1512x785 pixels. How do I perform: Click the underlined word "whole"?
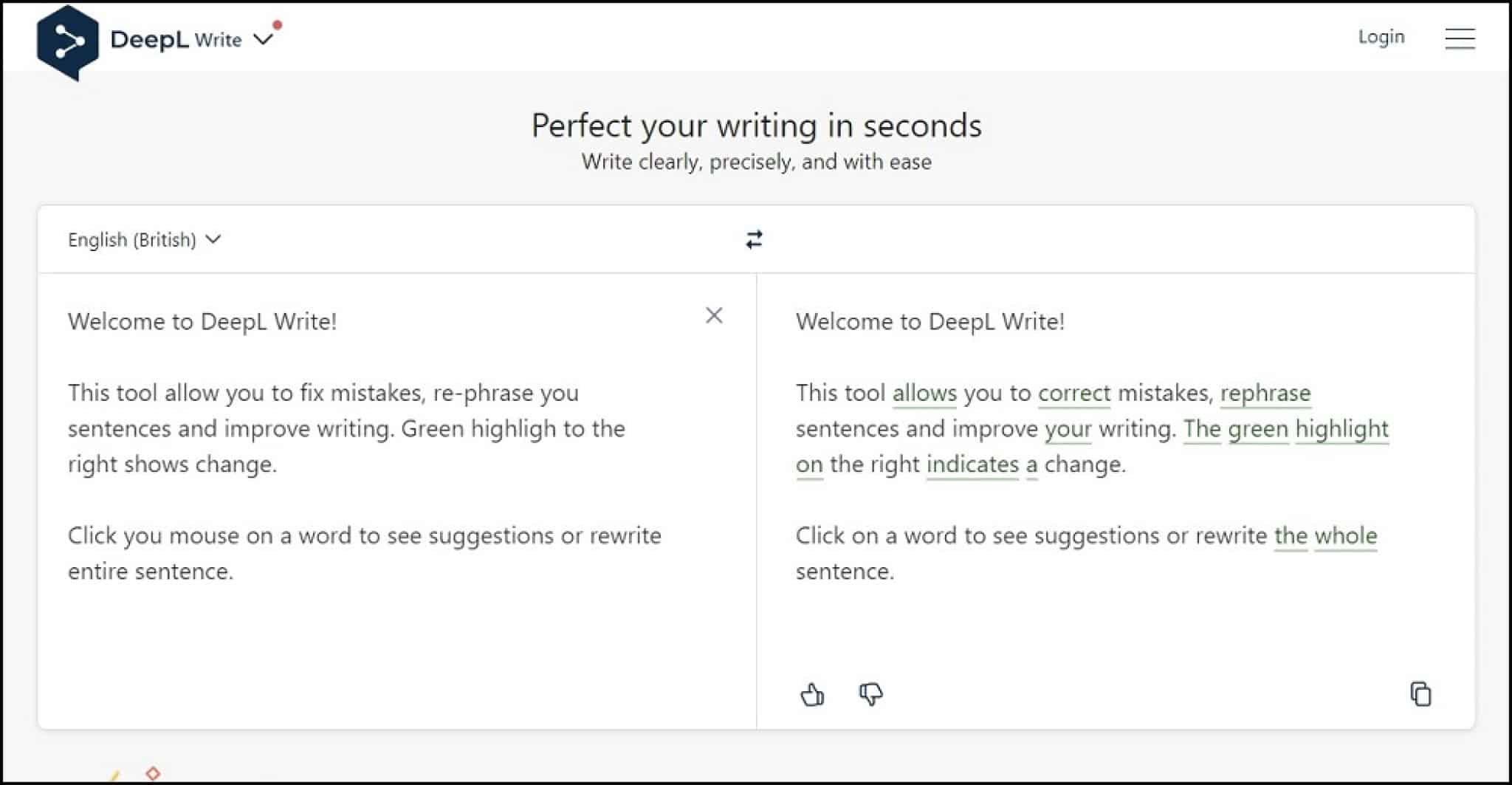[1346, 536]
